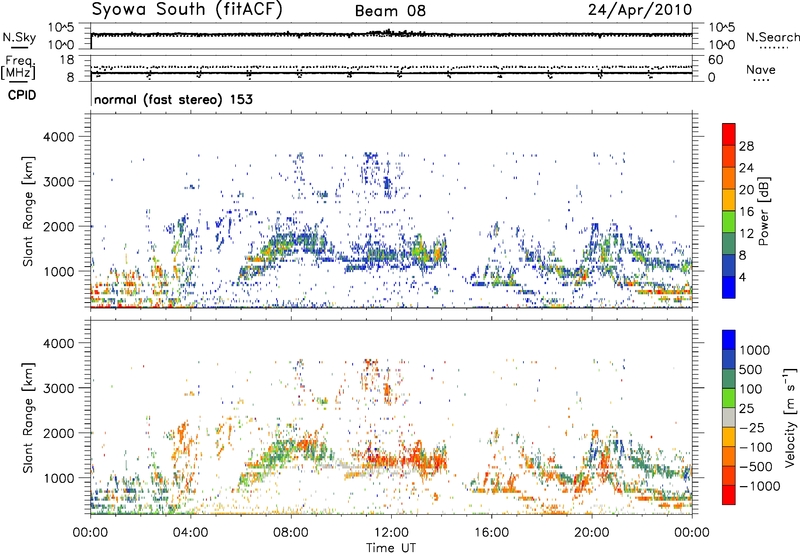Click the '18' frequency axis tick
Image resolution: width=800 pixels, height=554 pixels.
click(67, 60)
